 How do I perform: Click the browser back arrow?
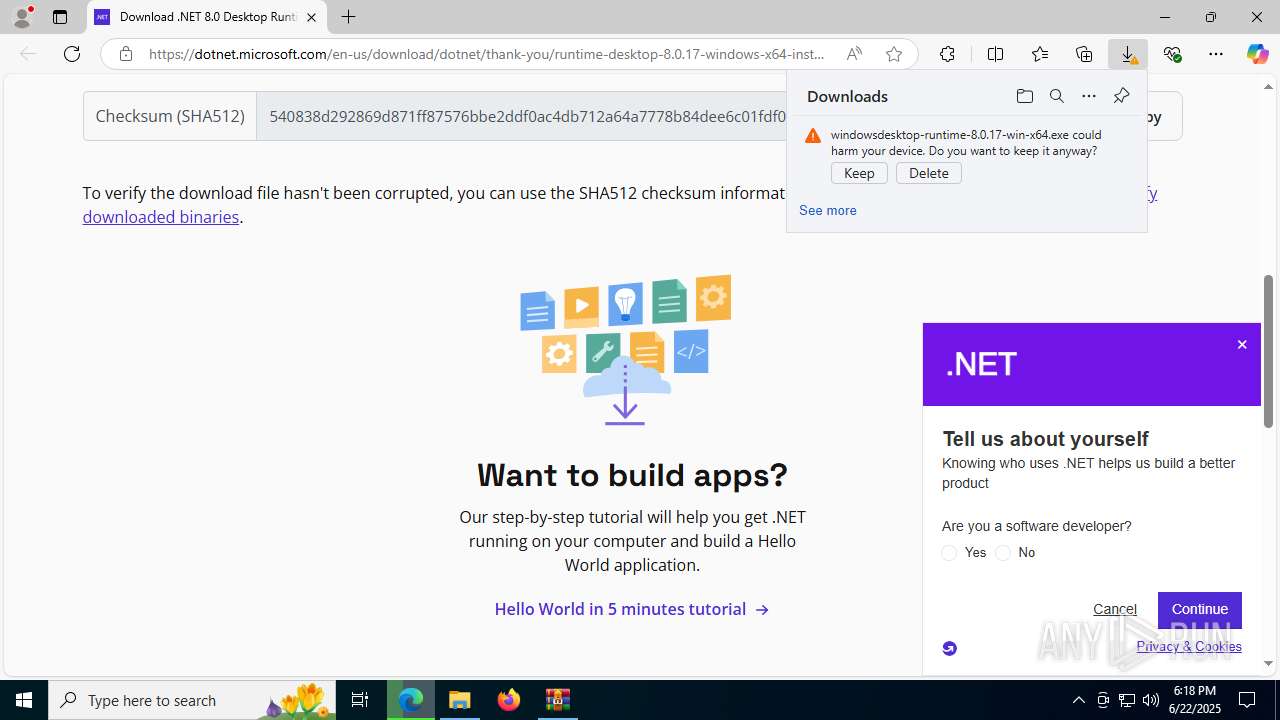pyautogui.click(x=28, y=54)
